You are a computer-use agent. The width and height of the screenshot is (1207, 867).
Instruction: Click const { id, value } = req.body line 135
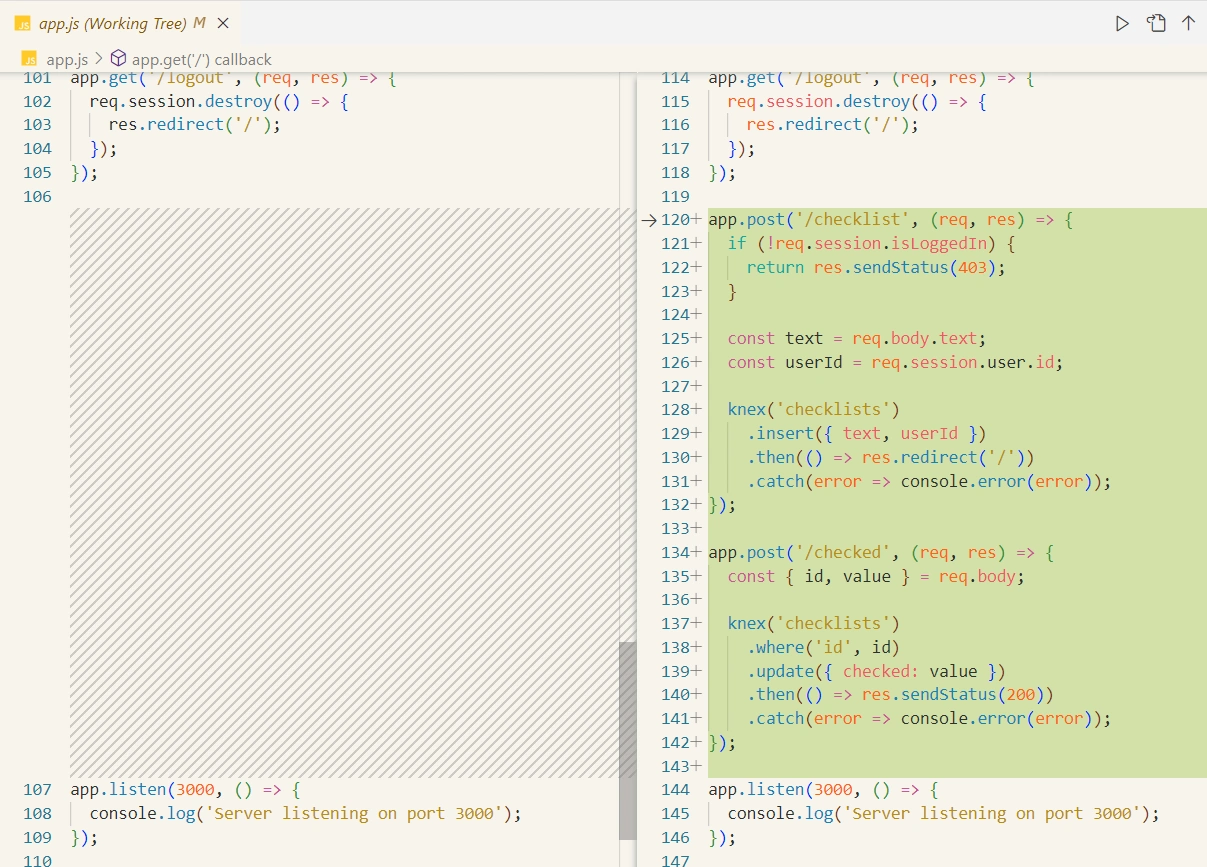pyautogui.click(x=876, y=576)
